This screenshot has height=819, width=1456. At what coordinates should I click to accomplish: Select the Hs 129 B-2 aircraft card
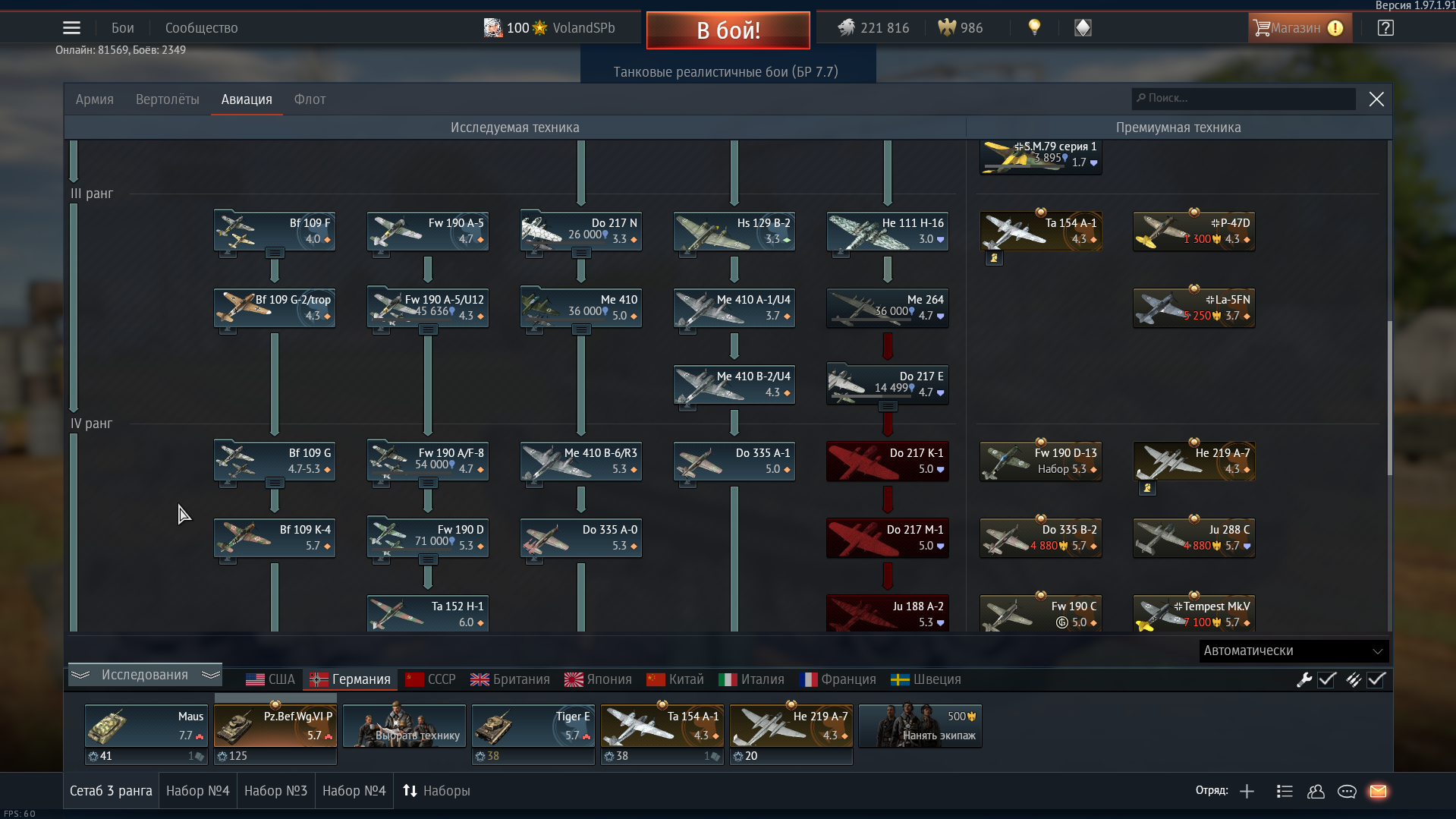point(734,231)
